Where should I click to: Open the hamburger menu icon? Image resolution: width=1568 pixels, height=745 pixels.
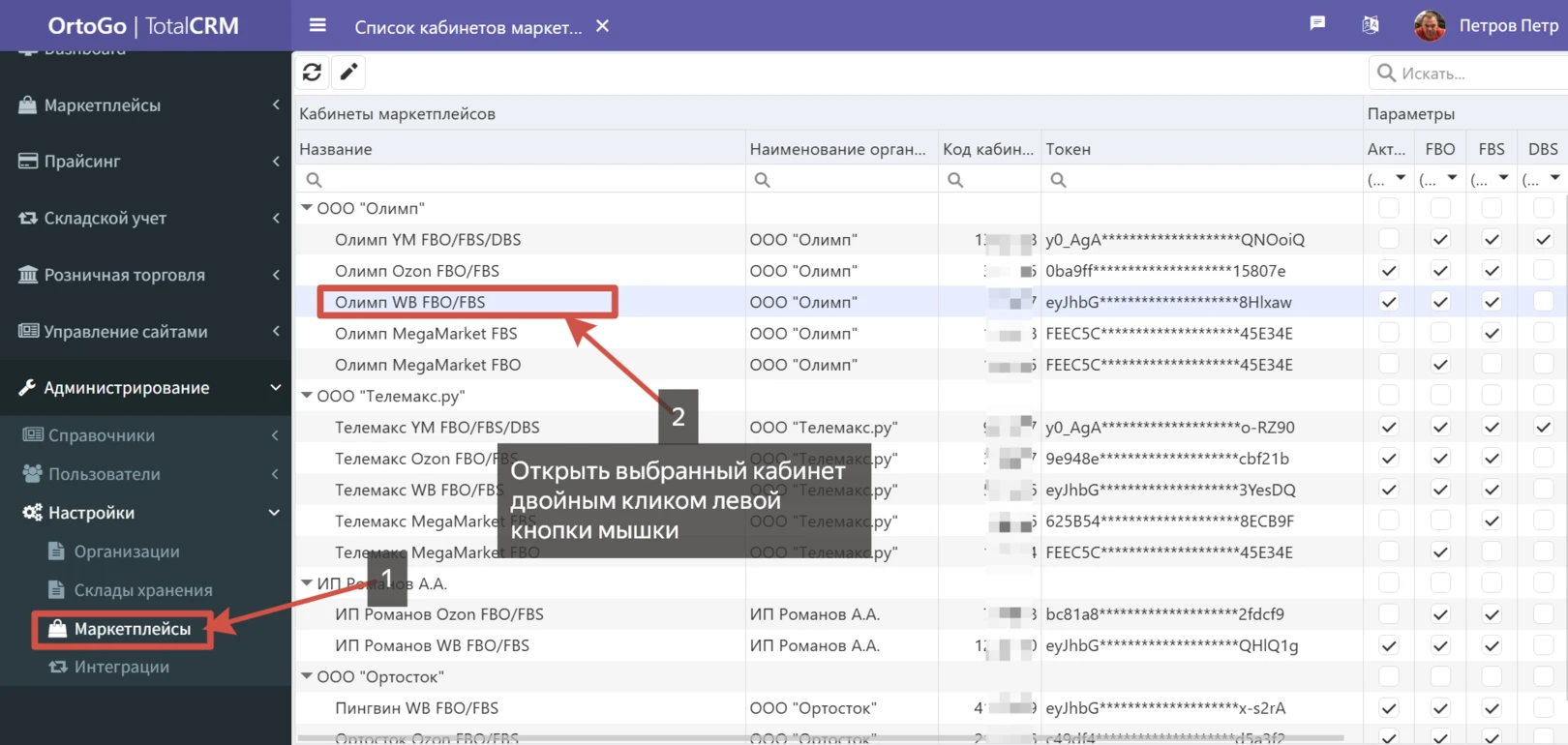(x=317, y=26)
